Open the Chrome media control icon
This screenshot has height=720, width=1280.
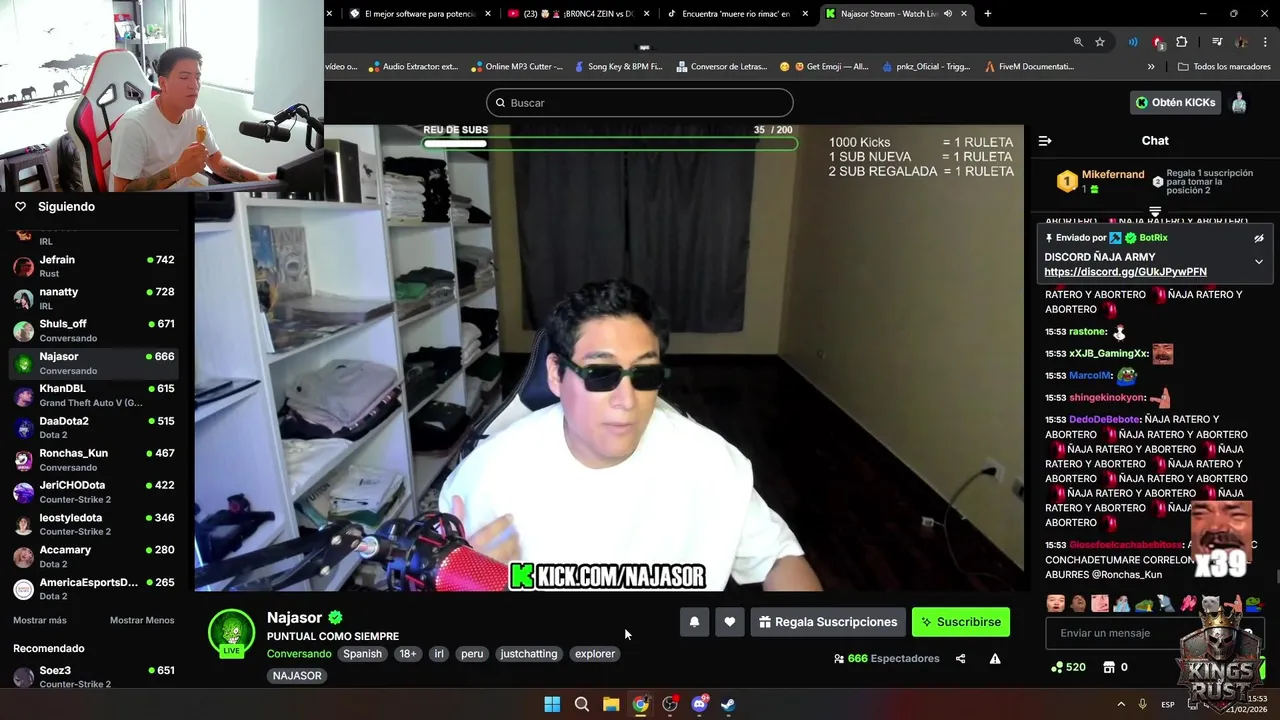tap(1217, 42)
